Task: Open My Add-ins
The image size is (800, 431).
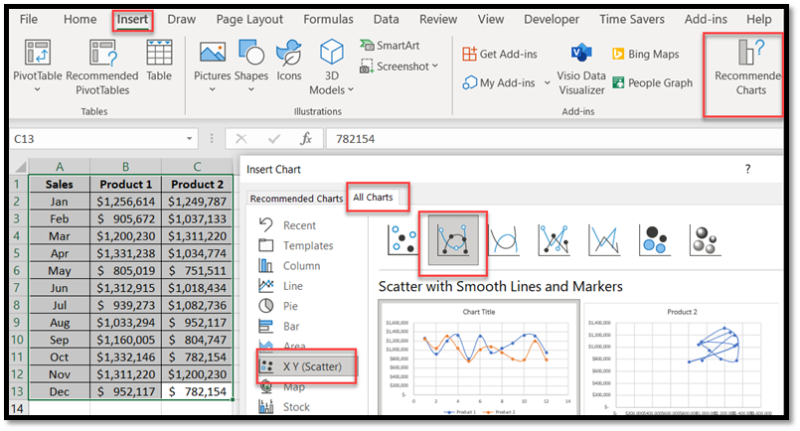Action: pos(499,83)
